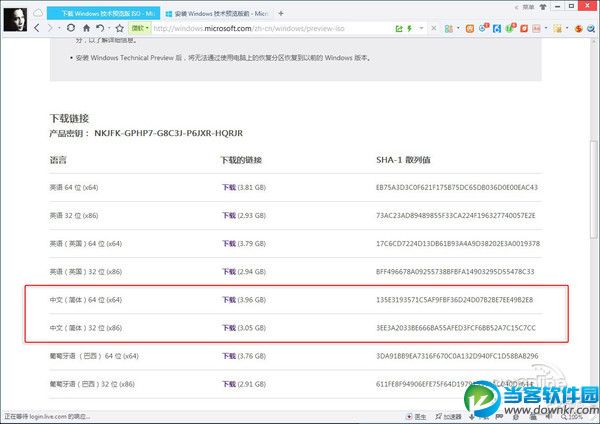Screen dimensions: 600x424
Task: Click the blue square extension icon
Action: tap(497, 28)
